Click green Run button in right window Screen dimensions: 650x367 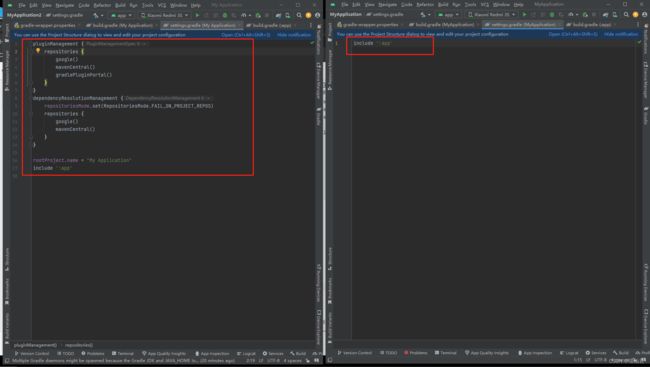(x=524, y=15)
